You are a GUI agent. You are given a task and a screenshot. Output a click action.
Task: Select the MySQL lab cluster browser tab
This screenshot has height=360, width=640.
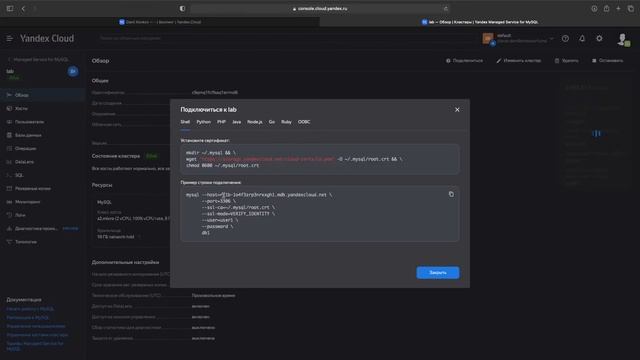(x=480, y=22)
